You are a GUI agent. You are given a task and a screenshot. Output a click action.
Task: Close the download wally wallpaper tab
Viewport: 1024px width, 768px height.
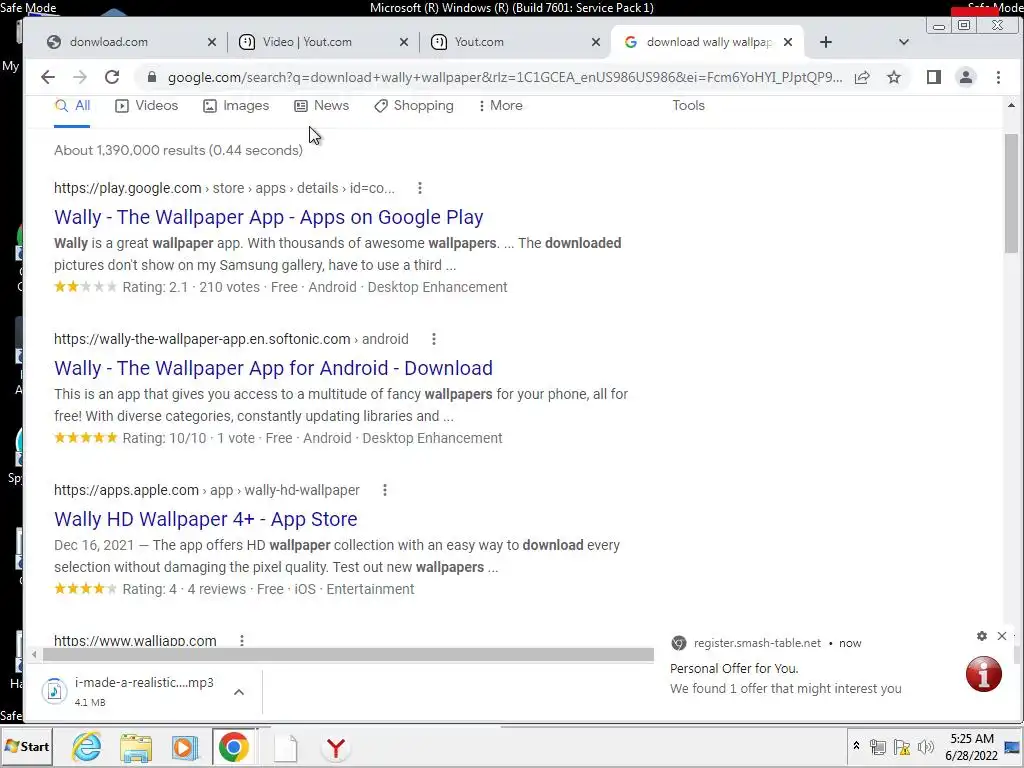point(788,42)
